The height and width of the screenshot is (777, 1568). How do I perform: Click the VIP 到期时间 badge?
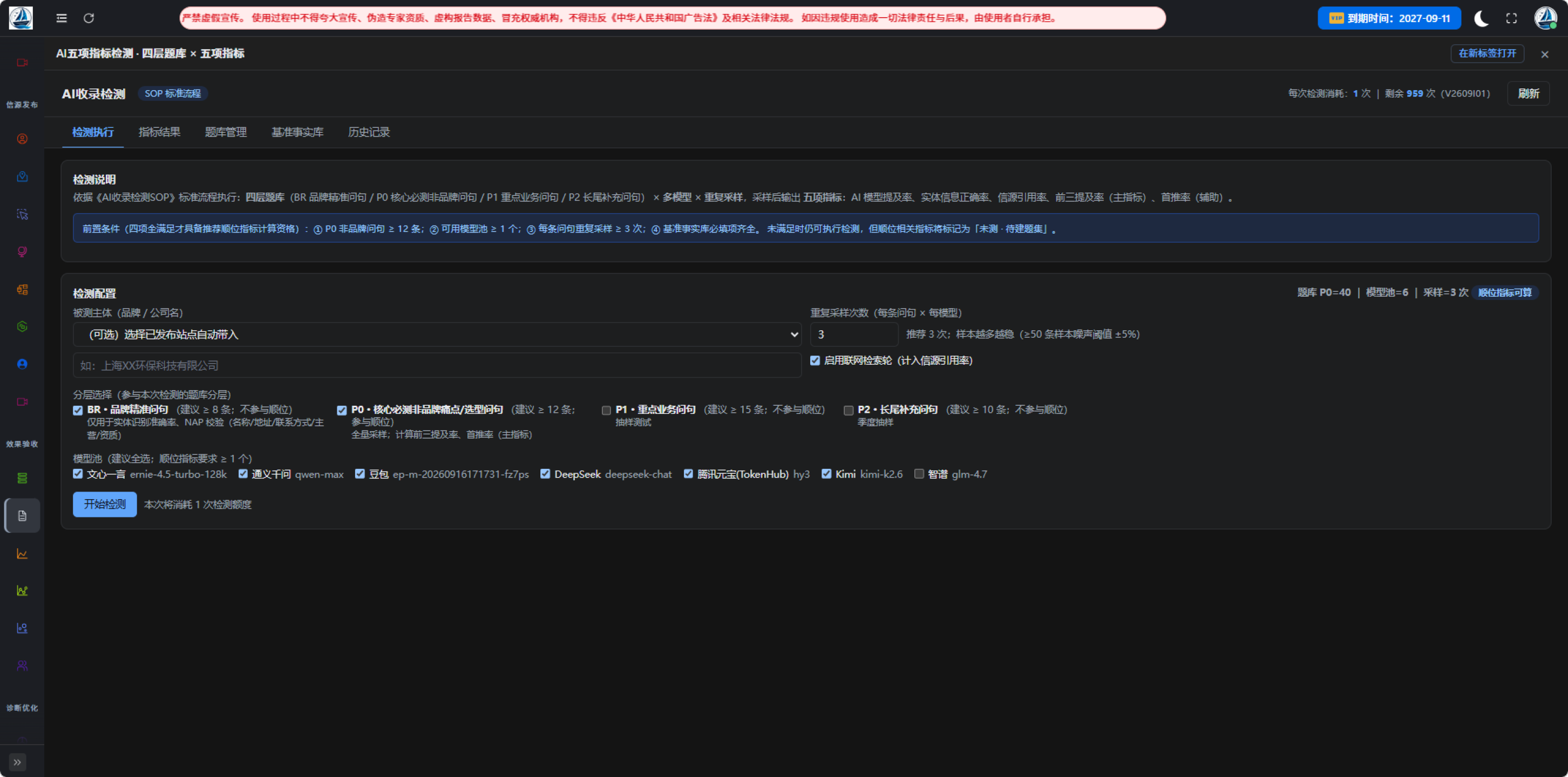[1390, 18]
